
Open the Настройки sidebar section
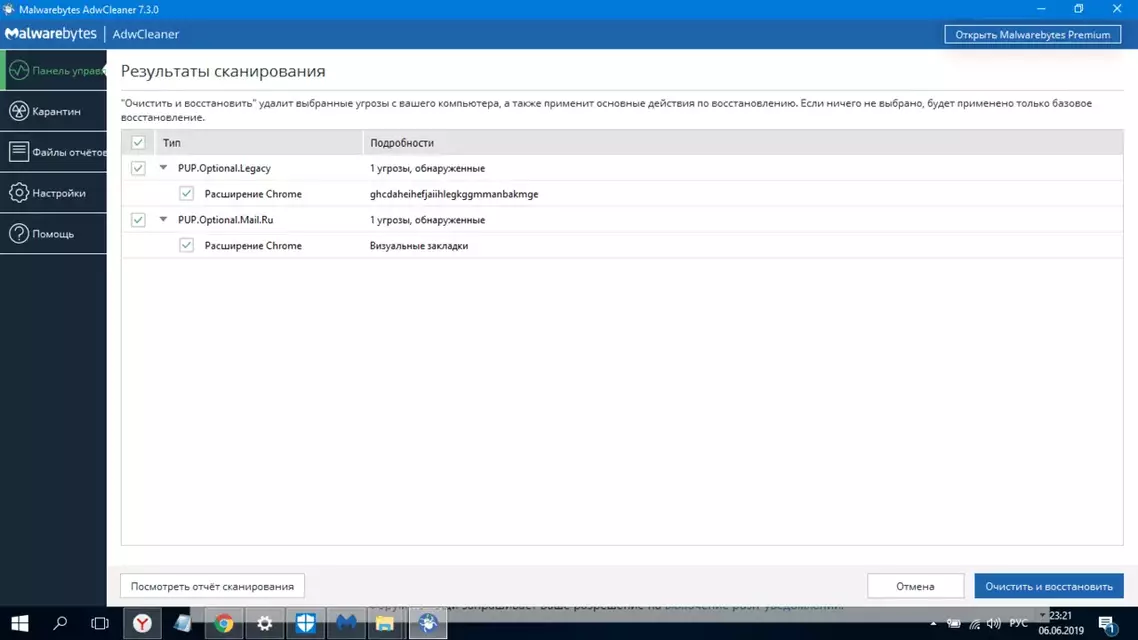[54, 192]
